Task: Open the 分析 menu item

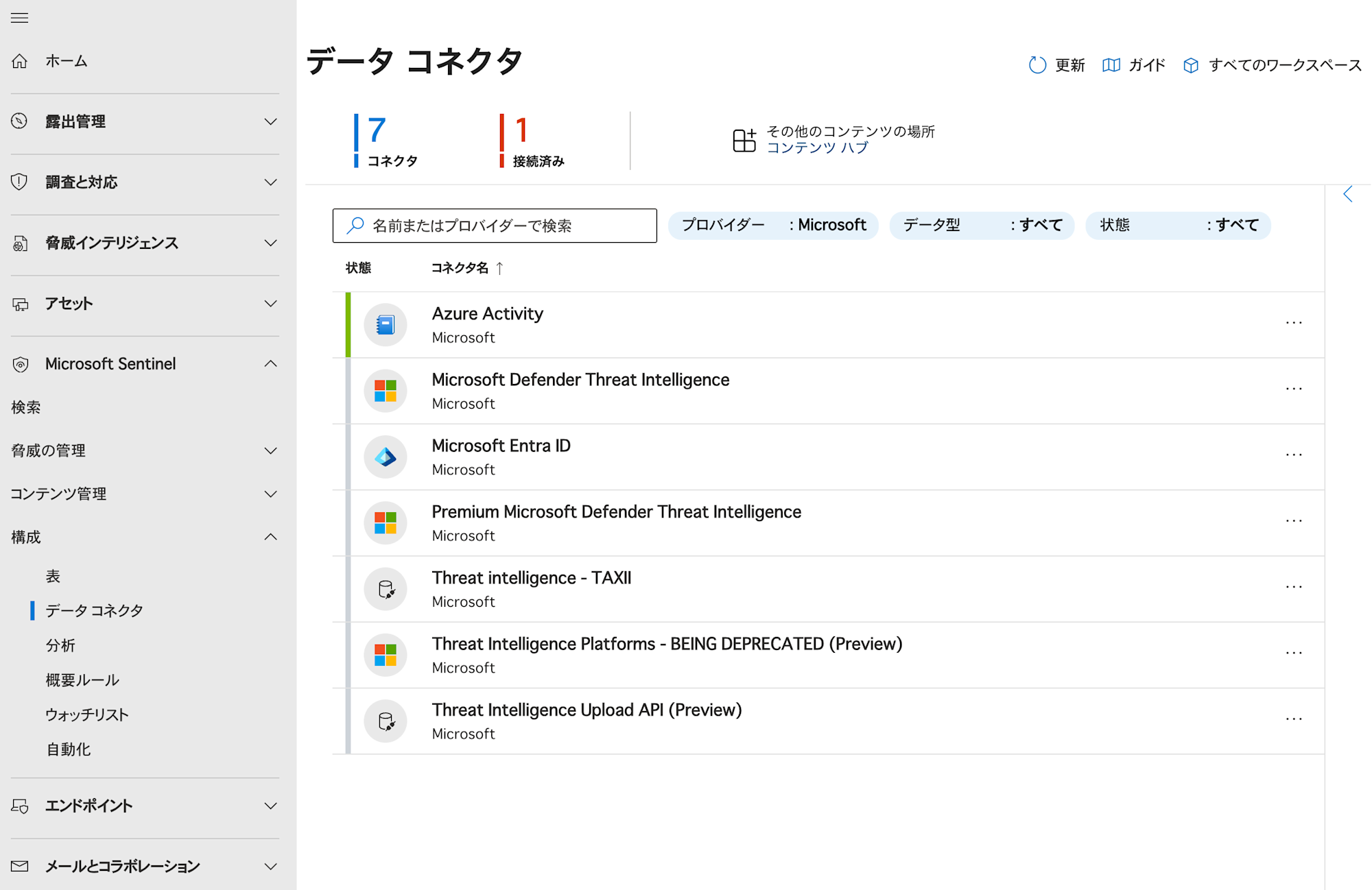Action: click(x=60, y=645)
